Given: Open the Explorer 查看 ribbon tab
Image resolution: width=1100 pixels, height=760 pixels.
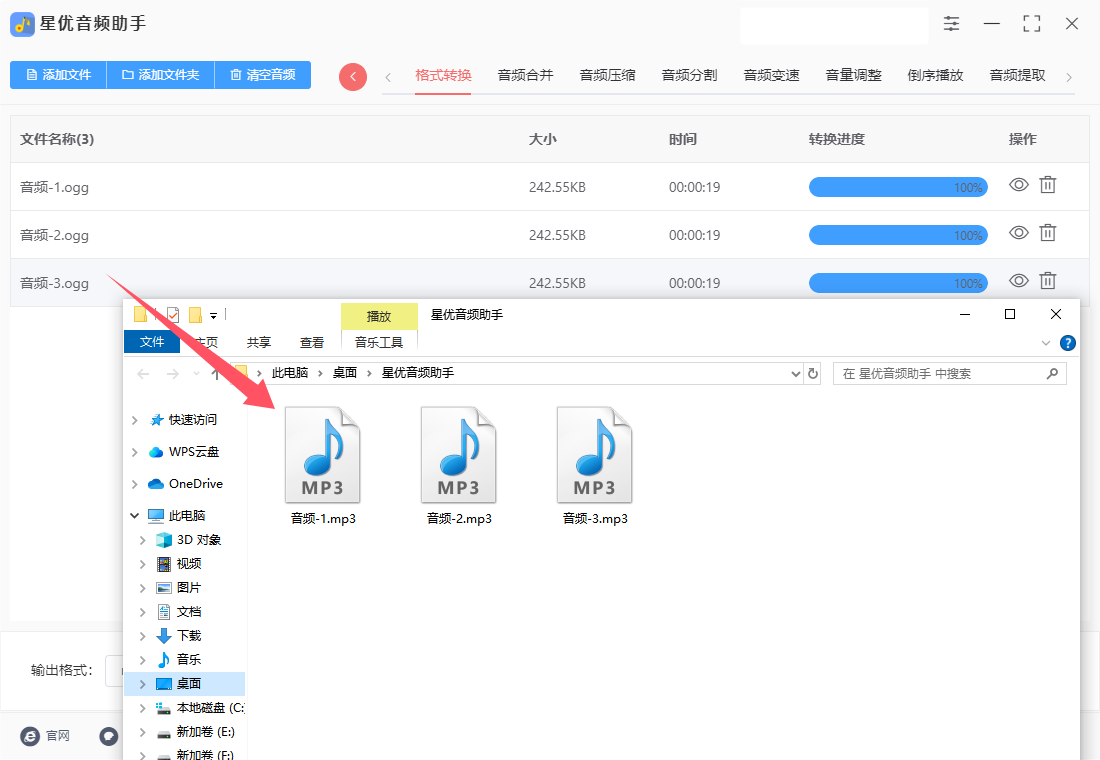Looking at the screenshot, I should coord(312,342).
